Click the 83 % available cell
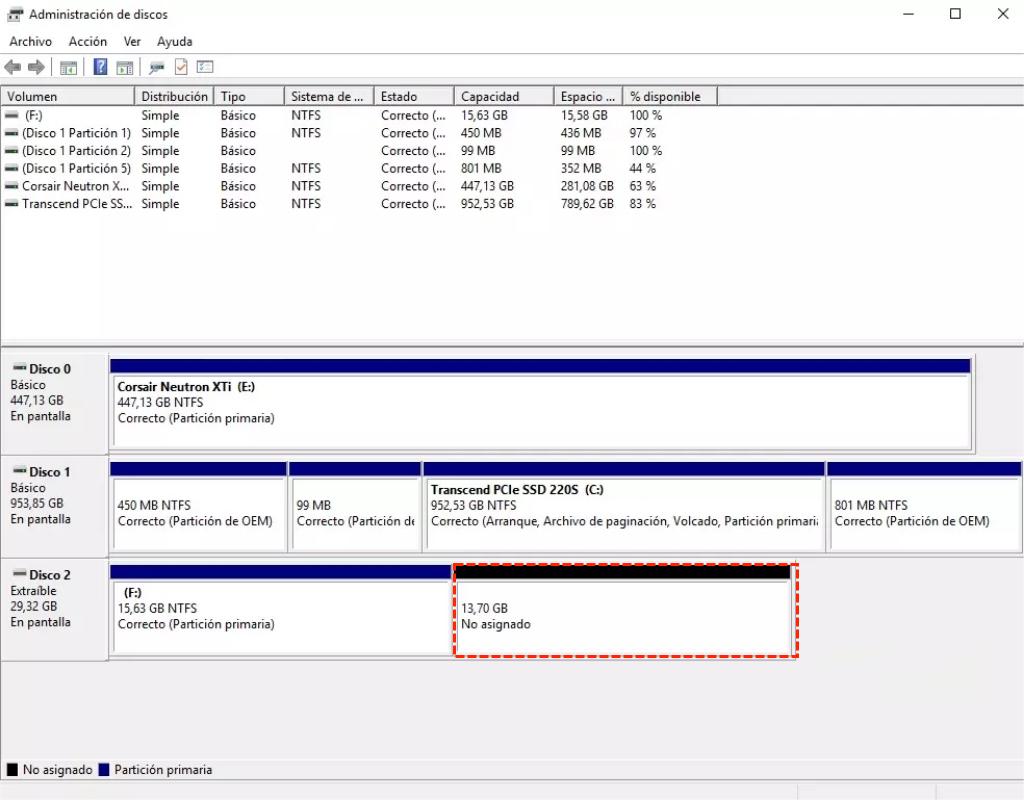 point(643,204)
